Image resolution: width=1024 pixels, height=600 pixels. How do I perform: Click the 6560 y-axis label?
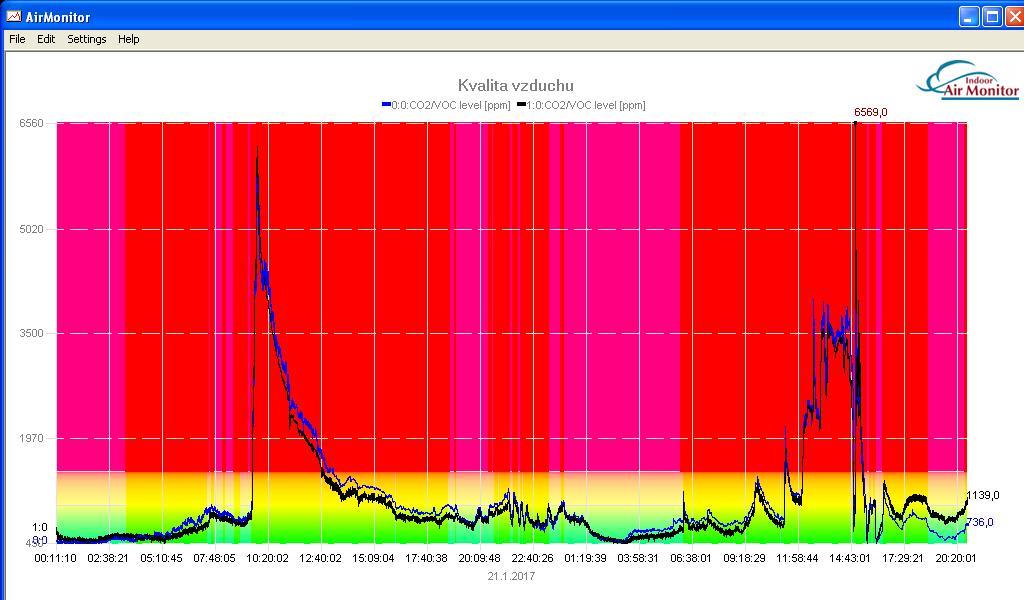point(31,123)
